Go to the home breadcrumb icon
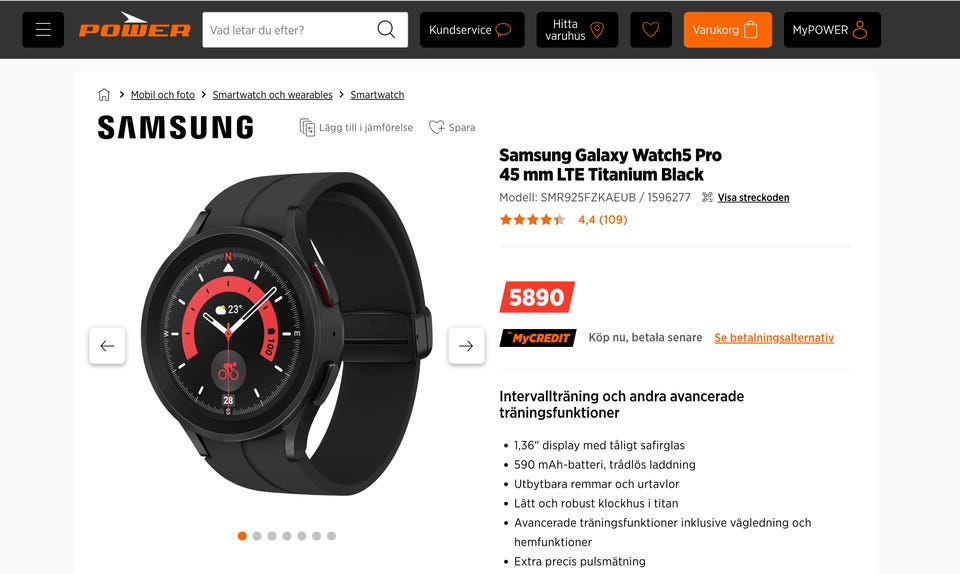 [x=104, y=94]
